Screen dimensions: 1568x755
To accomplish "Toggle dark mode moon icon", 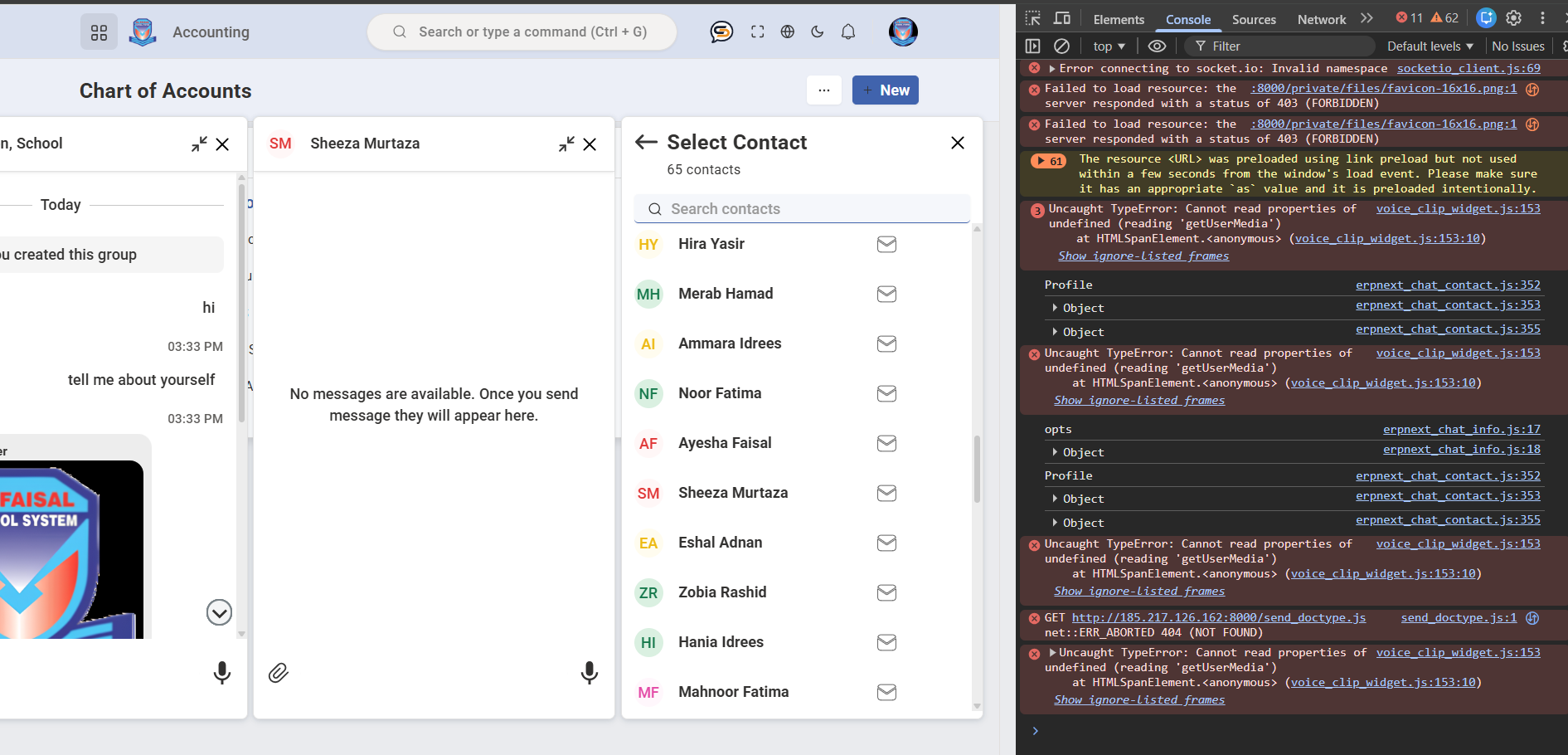I will (x=818, y=32).
